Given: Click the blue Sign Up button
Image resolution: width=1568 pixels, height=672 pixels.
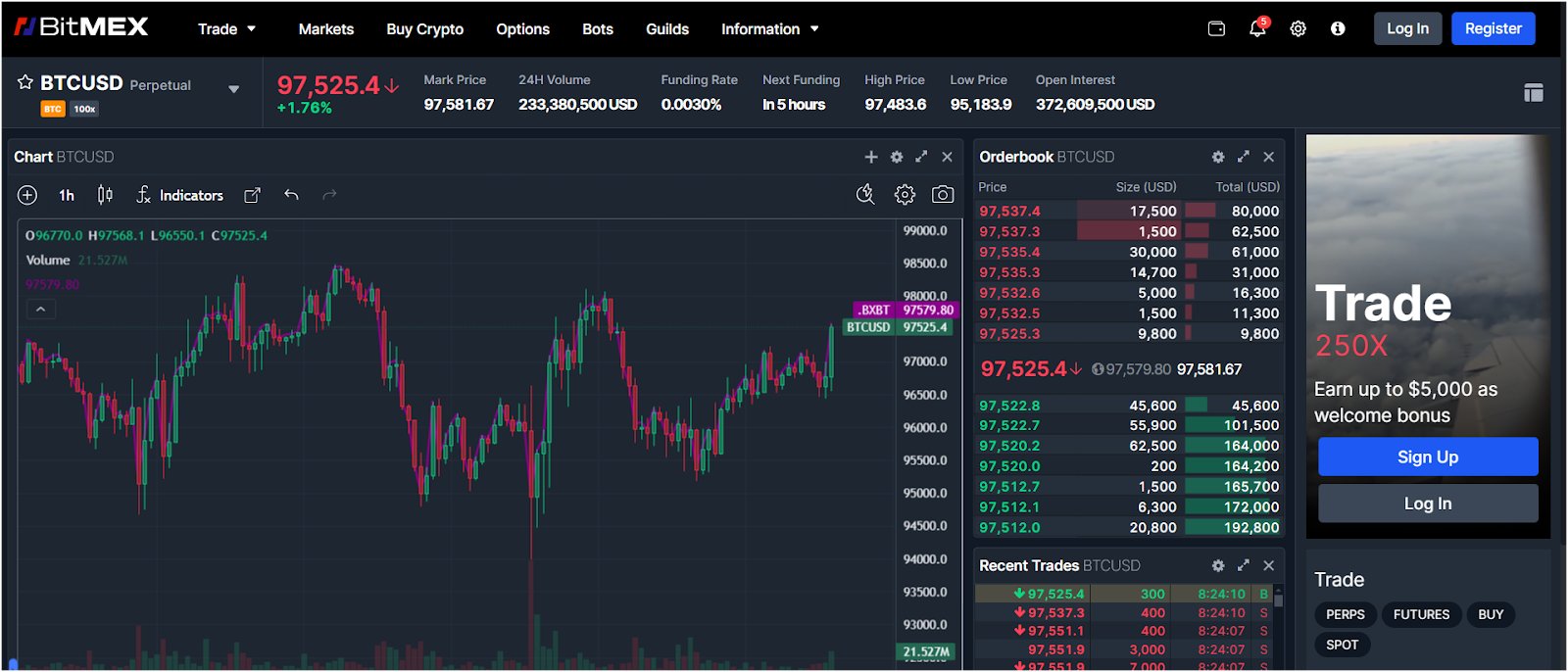Looking at the screenshot, I should click(x=1428, y=456).
